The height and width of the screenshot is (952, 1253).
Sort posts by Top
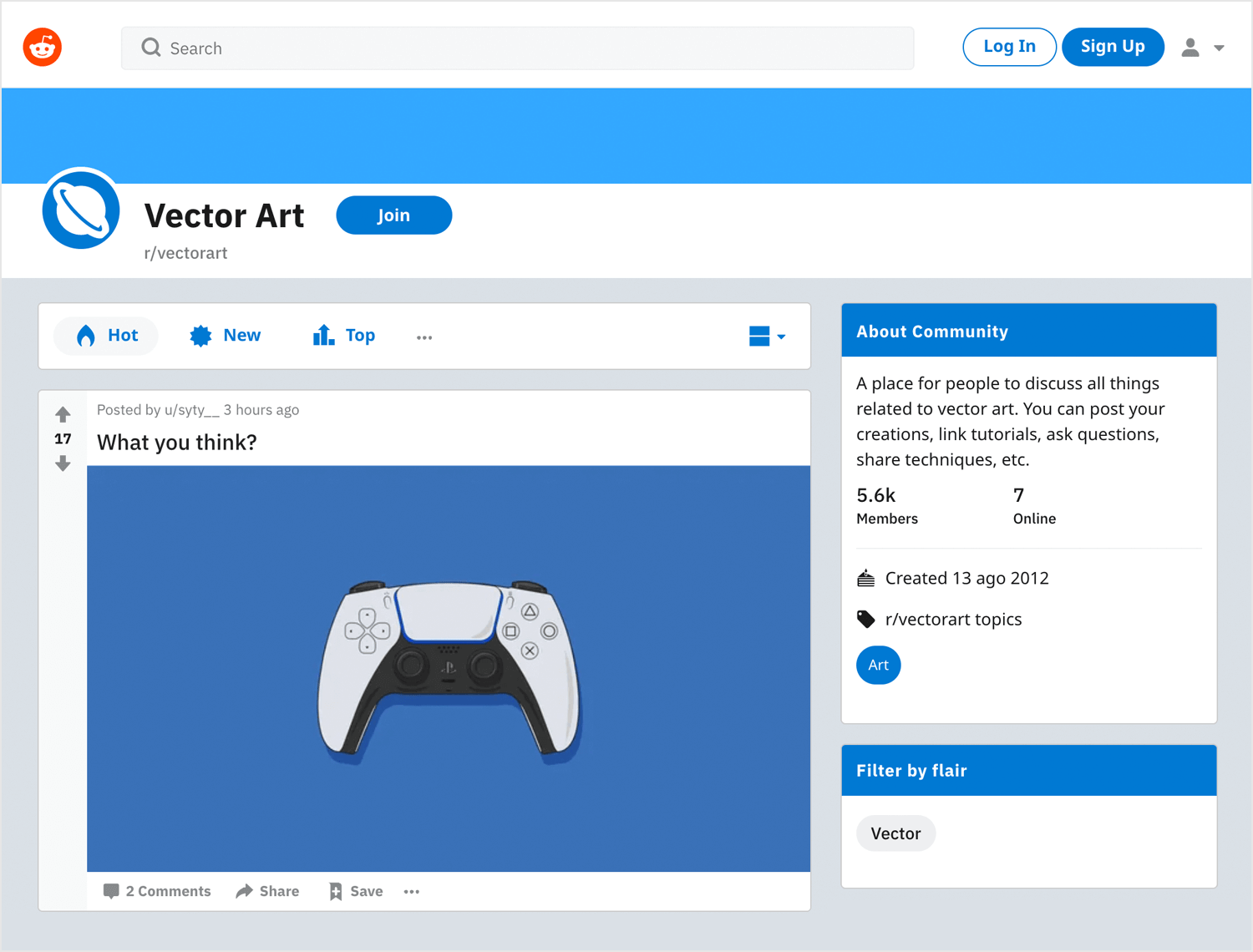click(344, 336)
